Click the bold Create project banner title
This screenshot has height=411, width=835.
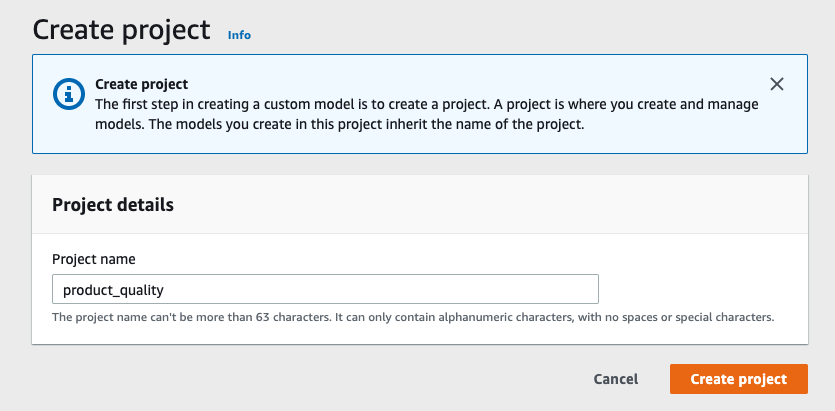point(141,85)
